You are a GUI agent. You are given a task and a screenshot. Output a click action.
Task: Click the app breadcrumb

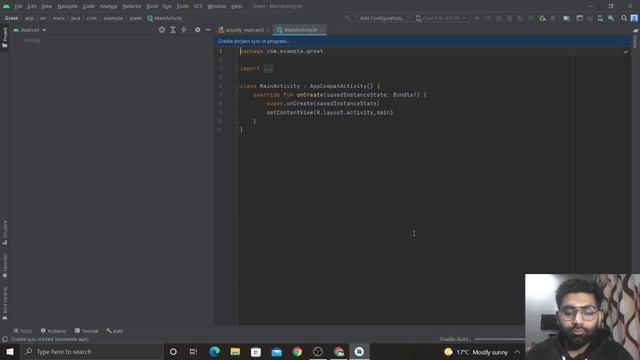pyautogui.click(x=29, y=18)
